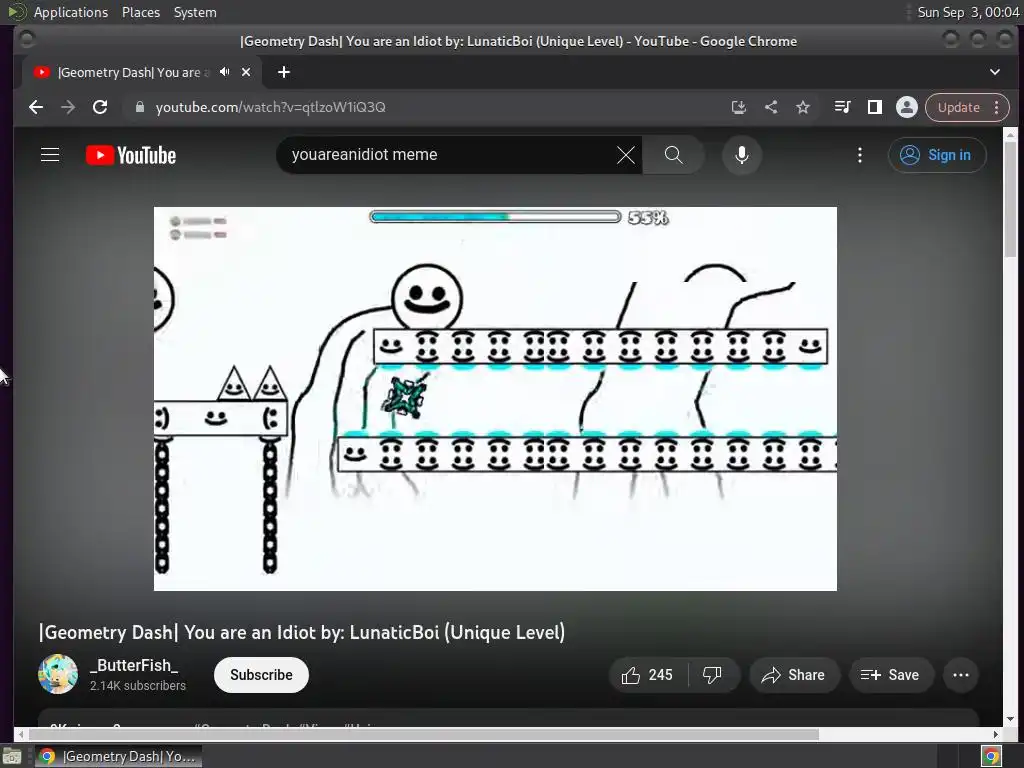Reload the current page

(x=100, y=107)
